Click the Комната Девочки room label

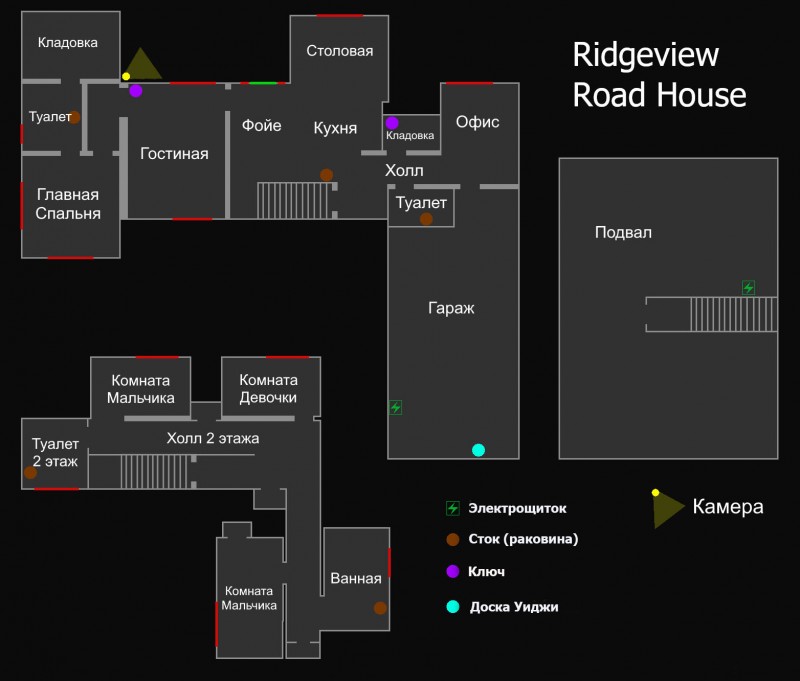(x=268, y=389)
